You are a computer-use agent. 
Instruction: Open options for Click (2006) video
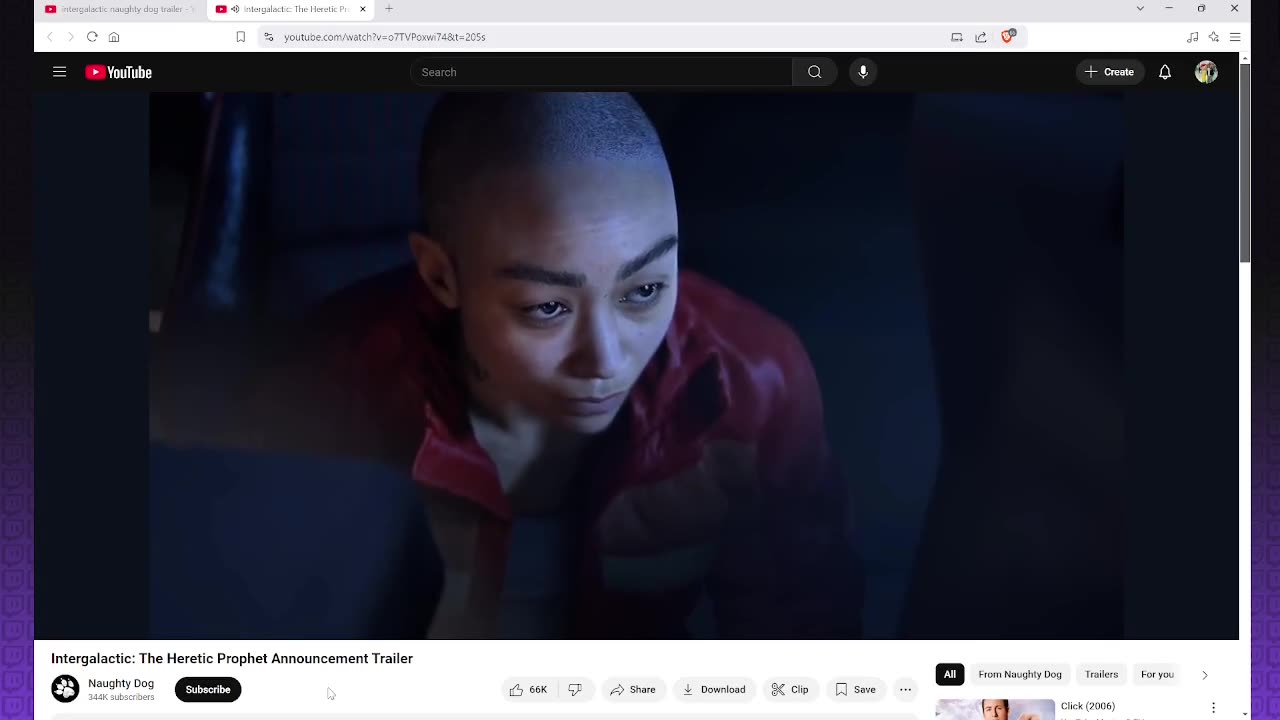(x=1213, y=707)
